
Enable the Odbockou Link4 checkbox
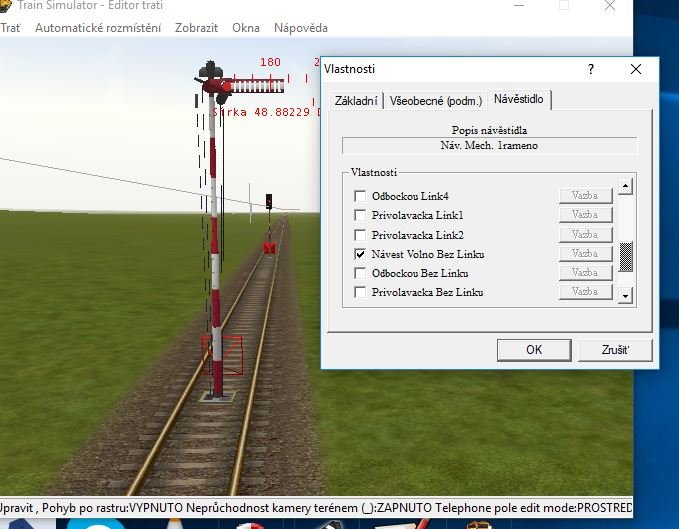(360, 196)
